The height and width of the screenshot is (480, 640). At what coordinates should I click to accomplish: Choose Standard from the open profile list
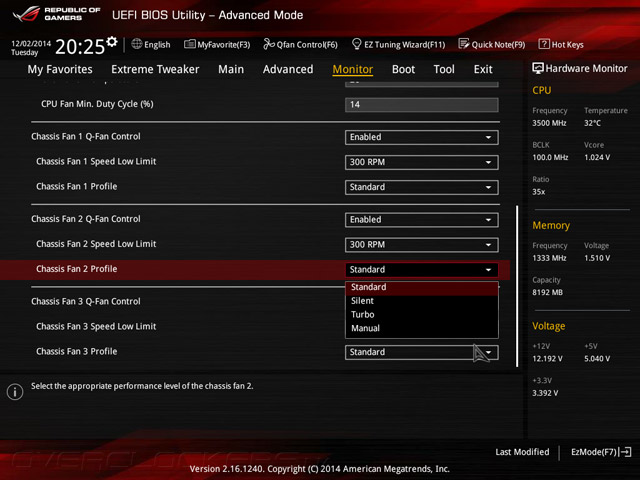tap(422, 287)
